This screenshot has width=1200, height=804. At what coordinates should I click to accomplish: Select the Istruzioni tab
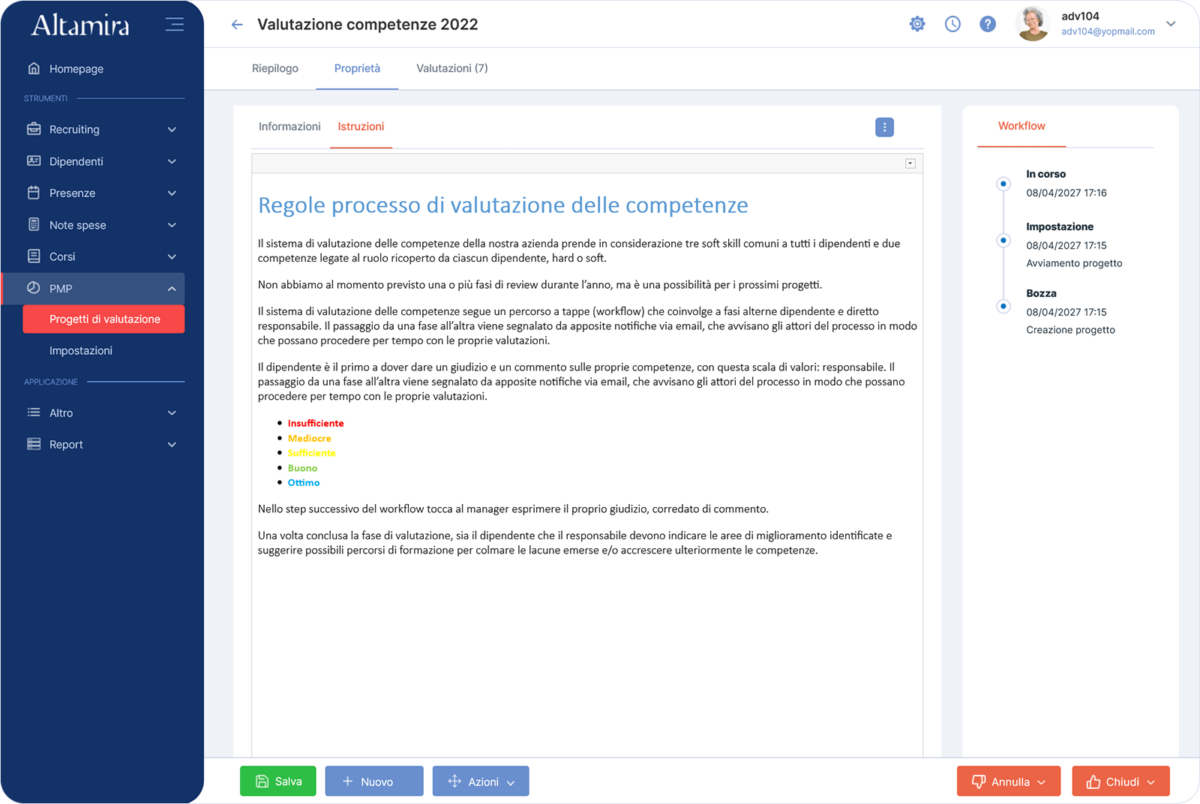361,127
